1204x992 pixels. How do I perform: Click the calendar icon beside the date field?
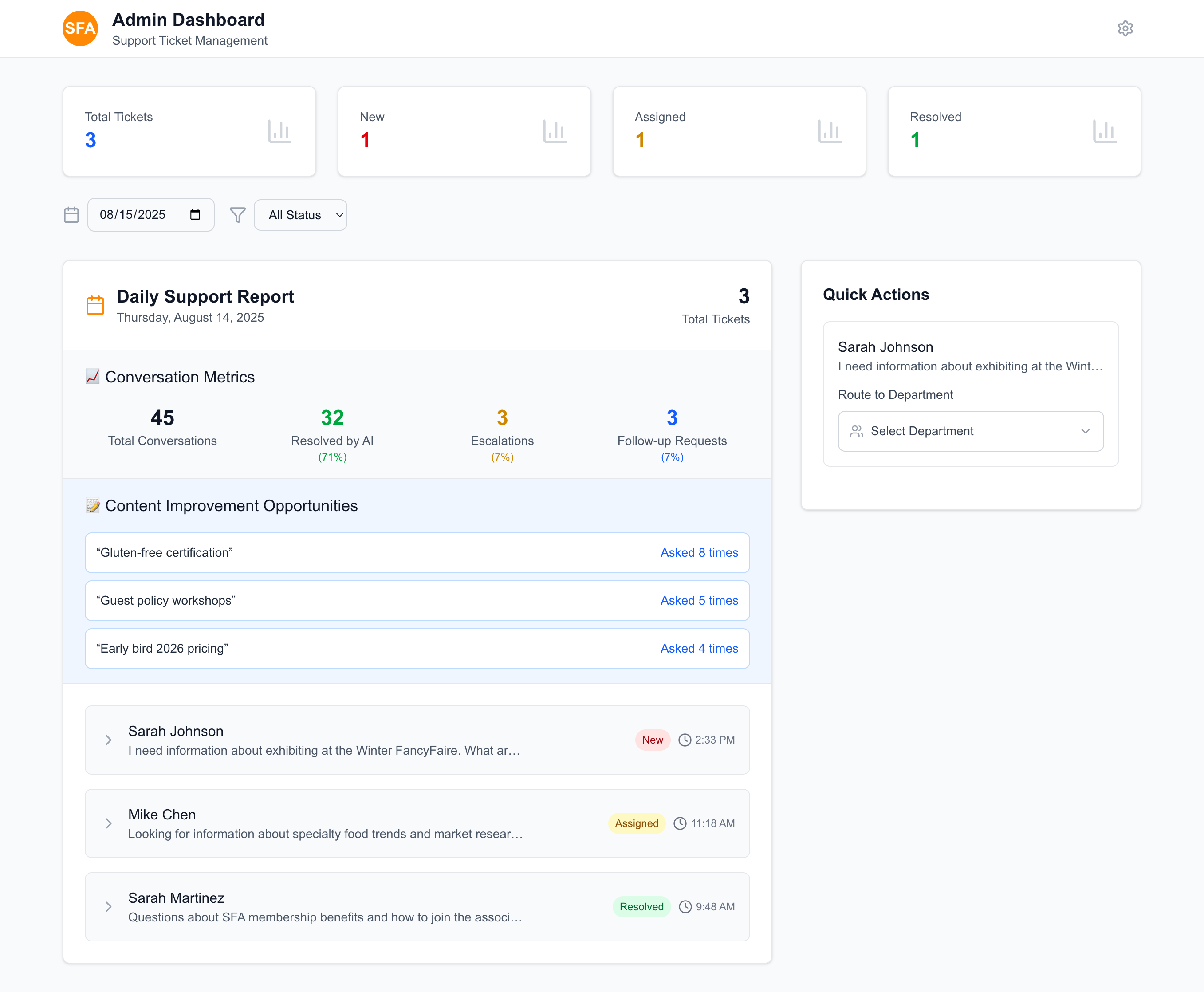71,215
